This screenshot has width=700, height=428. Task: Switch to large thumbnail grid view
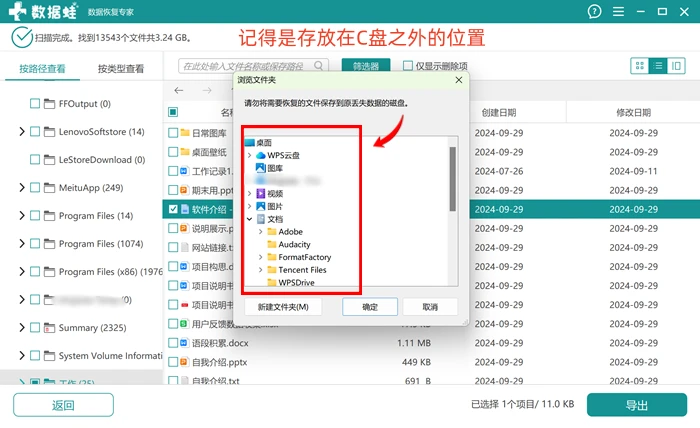(x=640, y=66)
